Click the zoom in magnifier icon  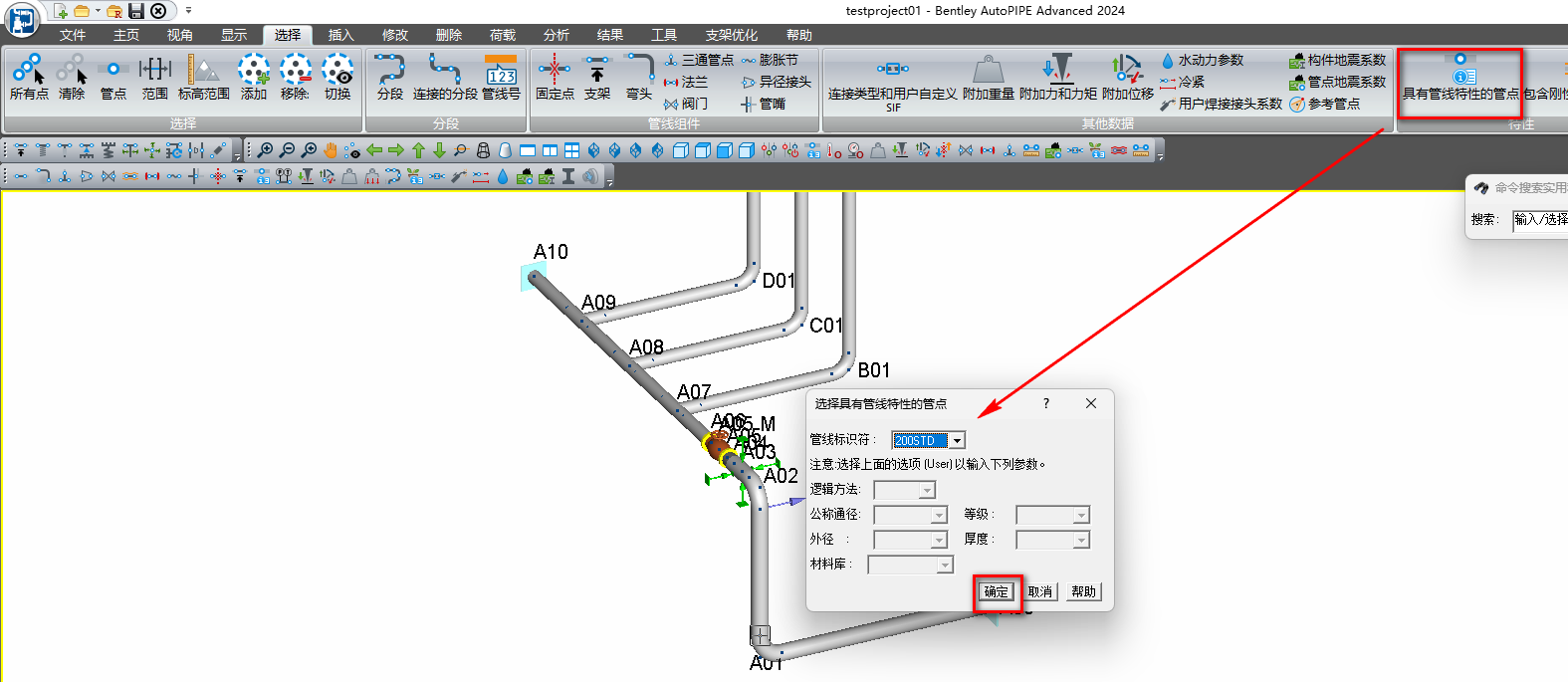265,150
